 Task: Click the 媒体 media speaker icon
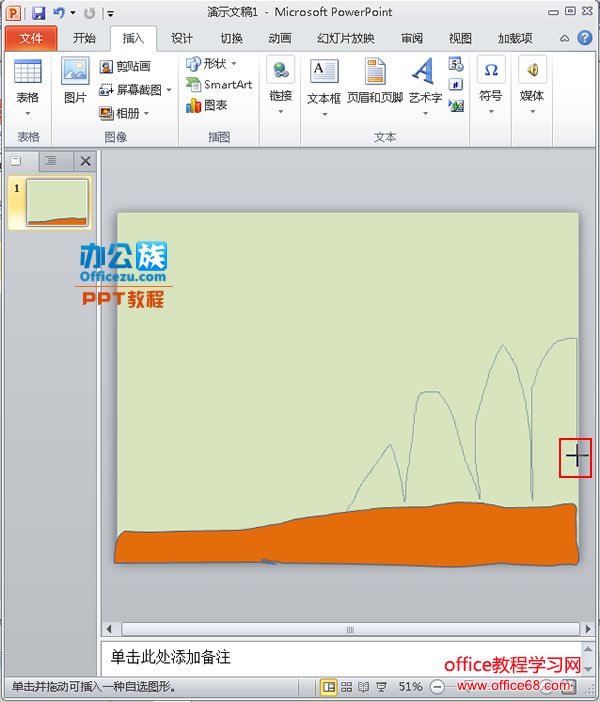532,70
